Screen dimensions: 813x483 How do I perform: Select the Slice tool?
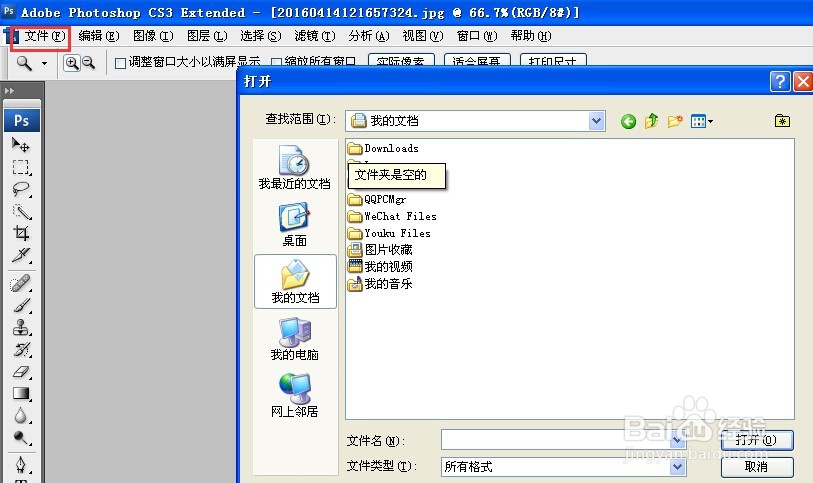tap(21, 255)
